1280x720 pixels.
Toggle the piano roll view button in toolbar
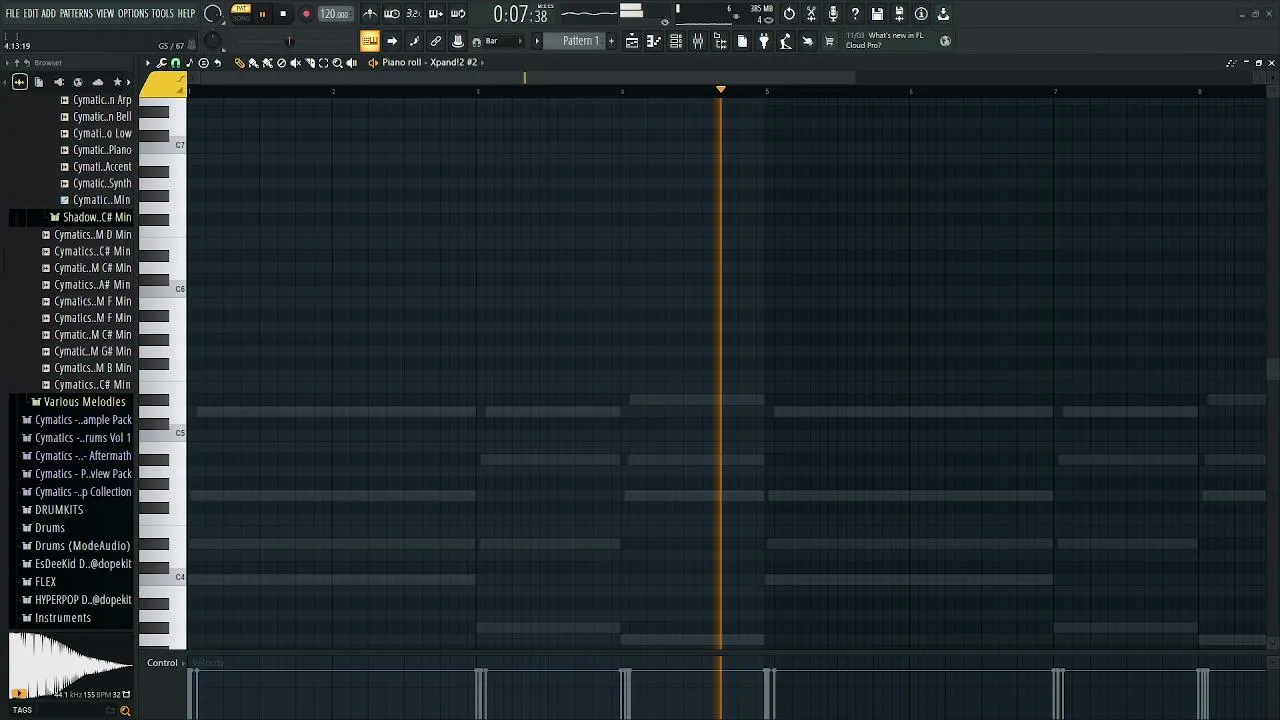[654, 41]
